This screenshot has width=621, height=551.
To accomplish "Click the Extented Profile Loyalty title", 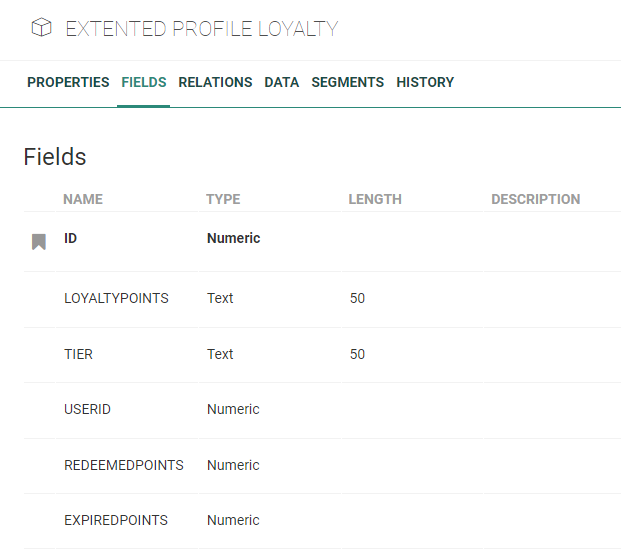I will click(x=202, y=29).
